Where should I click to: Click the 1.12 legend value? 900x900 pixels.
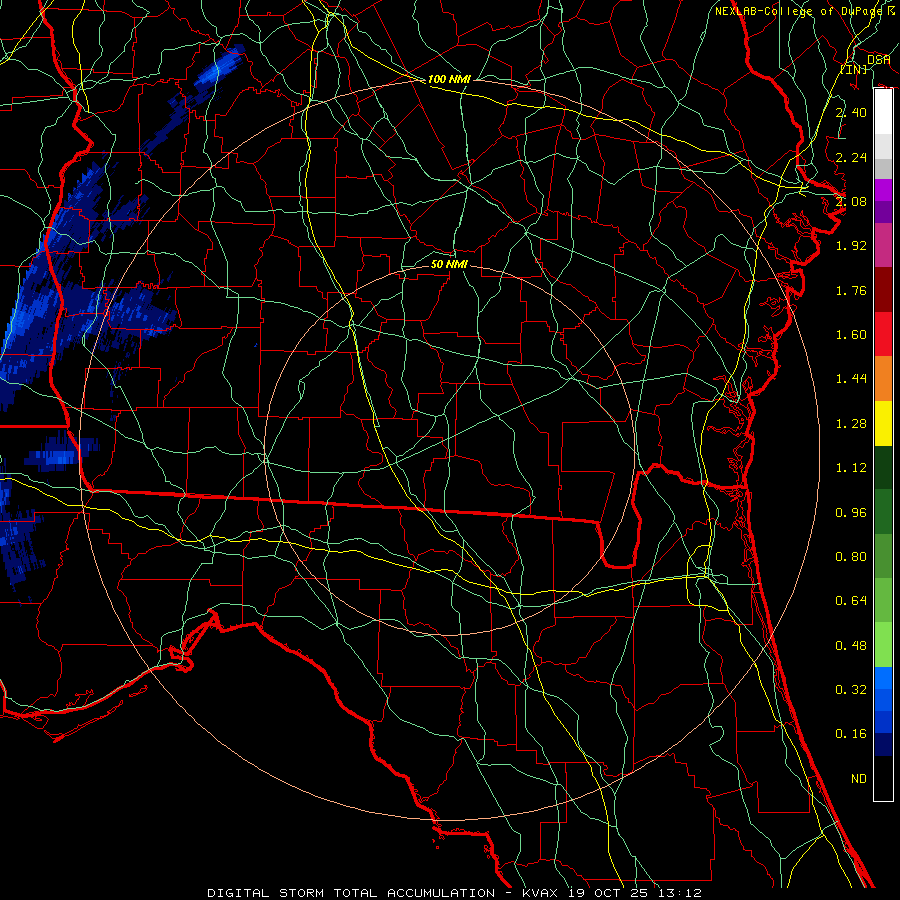tap(851, 468)
